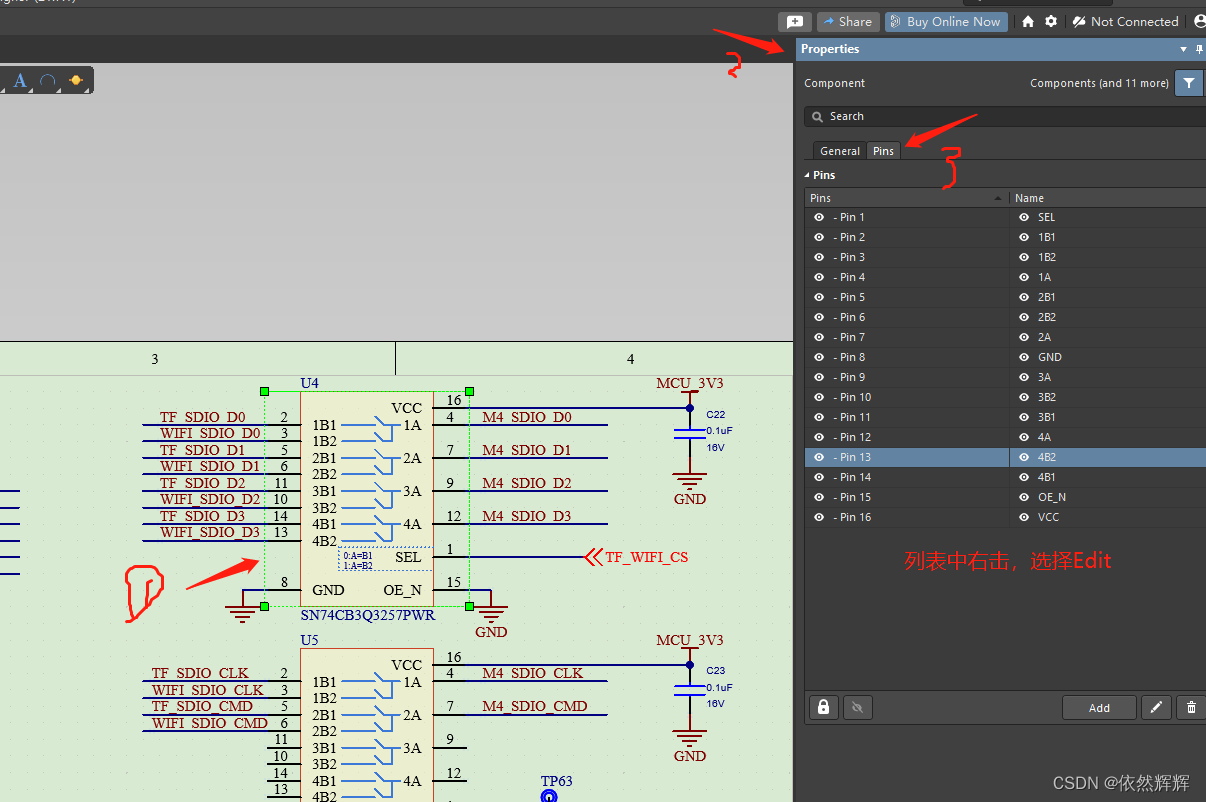This screenshot has width=1206, height=802.
Task: Toggle visibility eye for Pin 8
Action: point(819,357)
